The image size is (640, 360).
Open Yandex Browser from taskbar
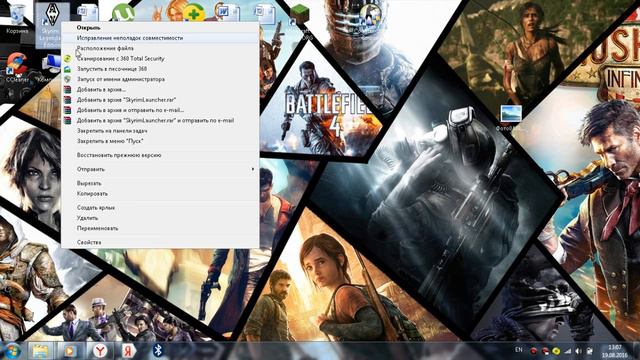point(100,351)
